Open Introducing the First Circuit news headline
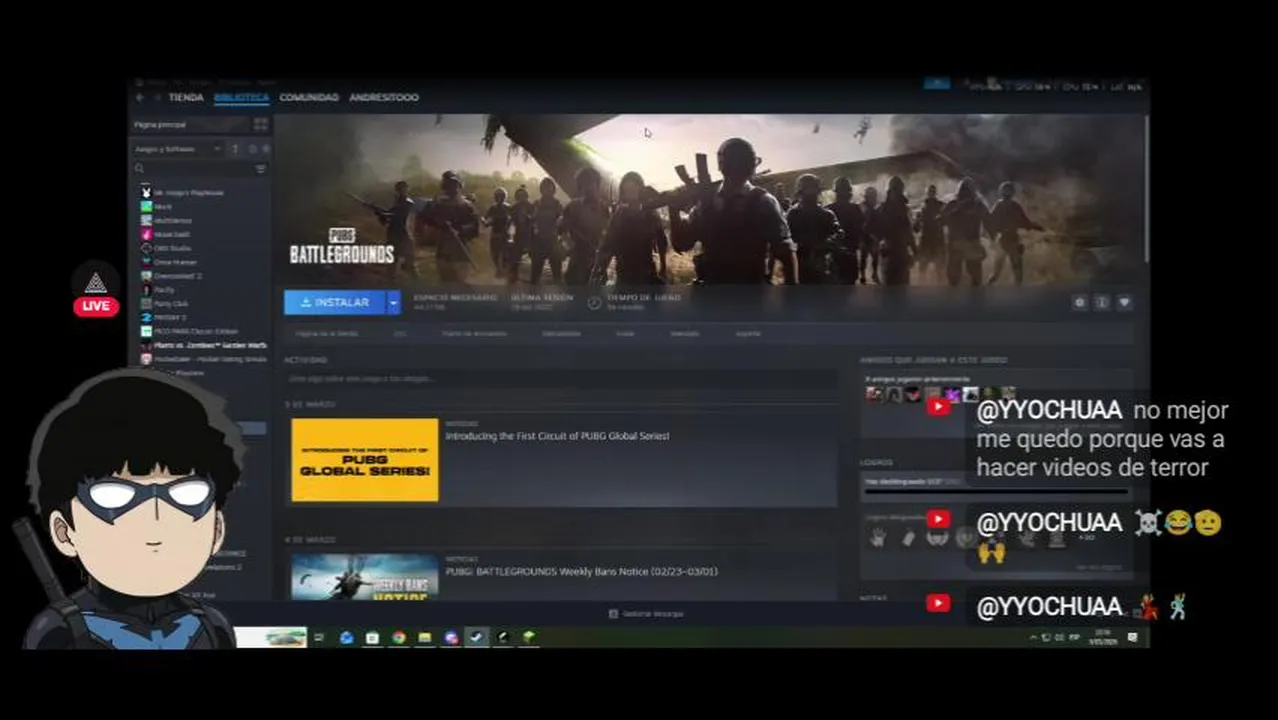The width and height of the screenshot is (1278, 720). pyautogui.click(x=557, y=436)
